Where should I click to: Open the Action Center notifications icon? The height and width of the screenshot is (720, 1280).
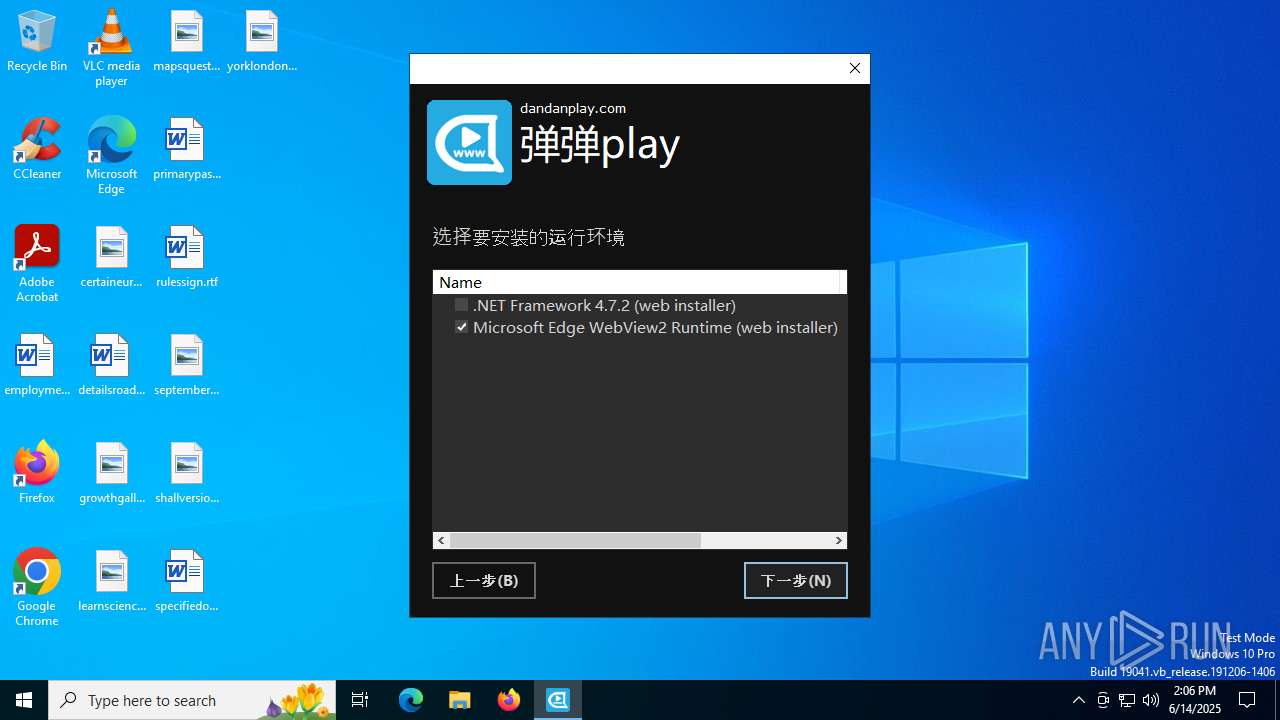tap(1247, 700)
